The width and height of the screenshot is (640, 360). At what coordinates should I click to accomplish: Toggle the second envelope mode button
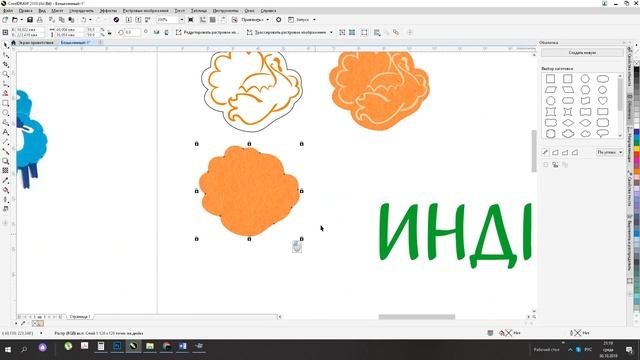[x=556, y=152]
